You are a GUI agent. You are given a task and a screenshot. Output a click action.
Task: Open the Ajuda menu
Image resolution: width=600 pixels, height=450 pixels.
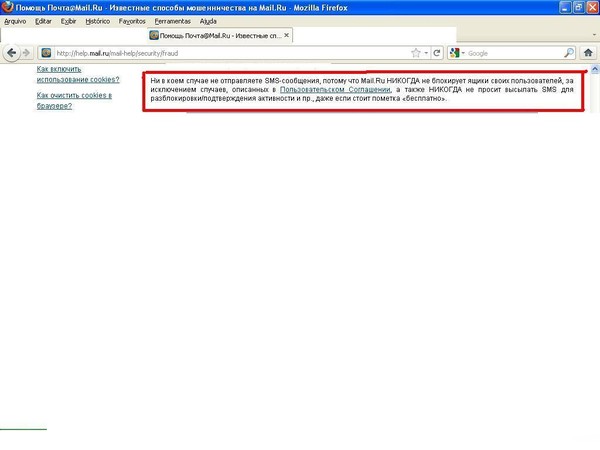208,21
